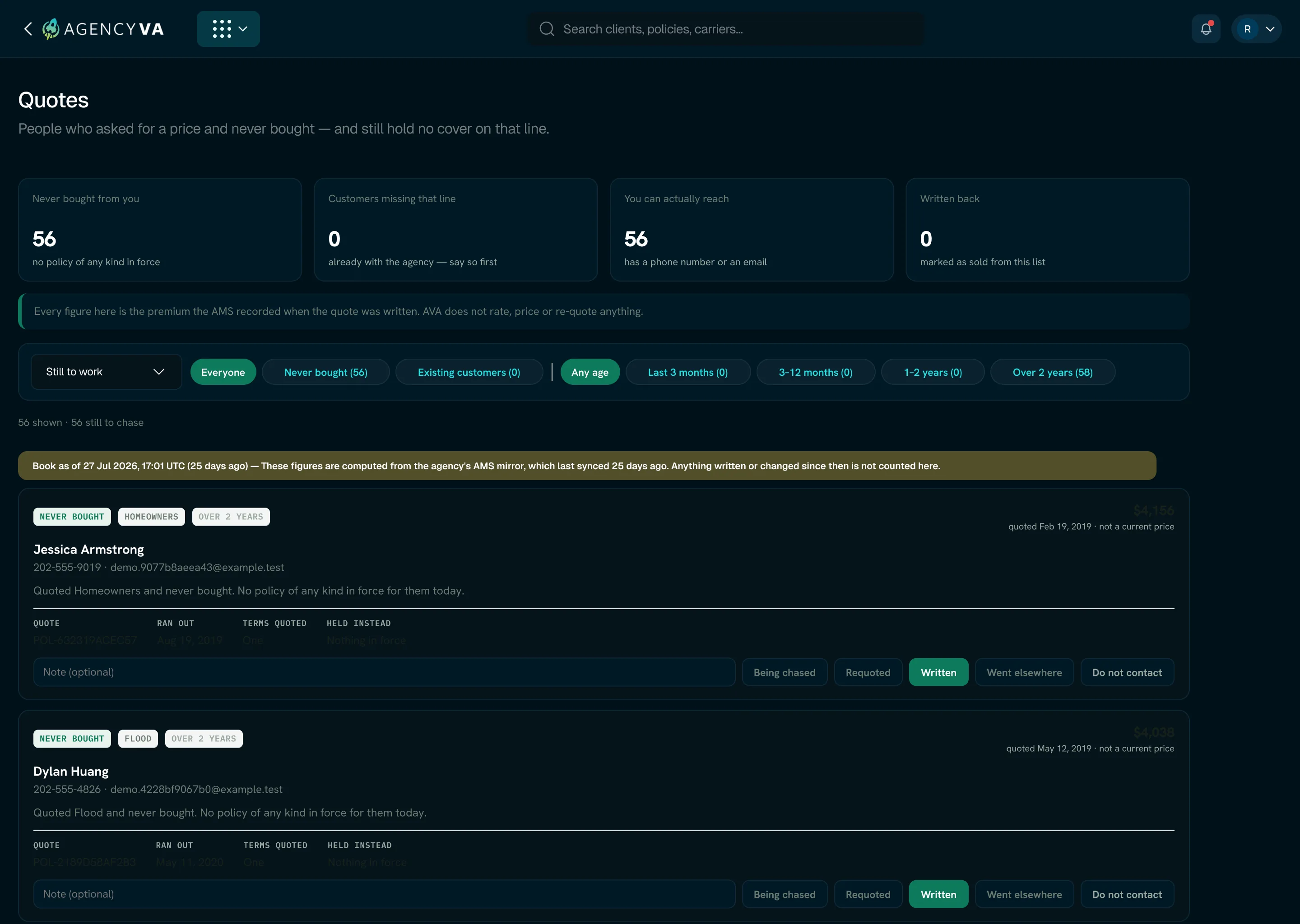
Task: Click the Book as of 27 Jul 2026 banner
Action: click(x=587, y=466)
